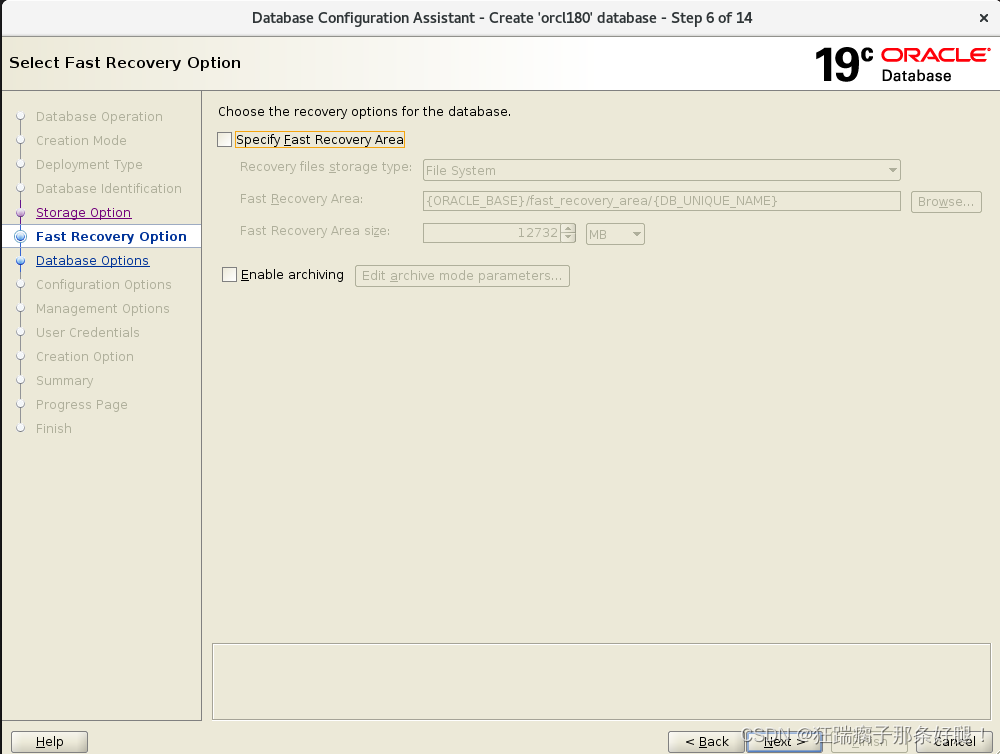Enable archiving for the database

(x=229, y=274)
